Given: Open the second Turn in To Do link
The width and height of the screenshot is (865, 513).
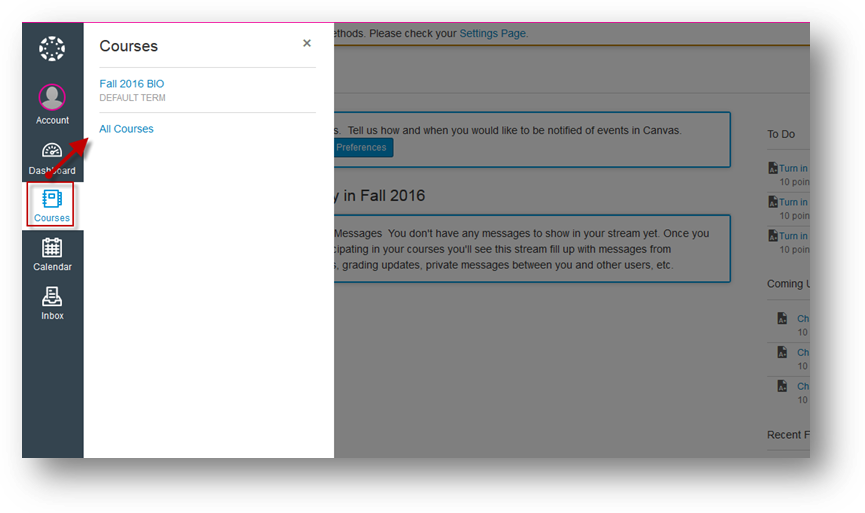Looking at the screenshot, I should 794,202.
